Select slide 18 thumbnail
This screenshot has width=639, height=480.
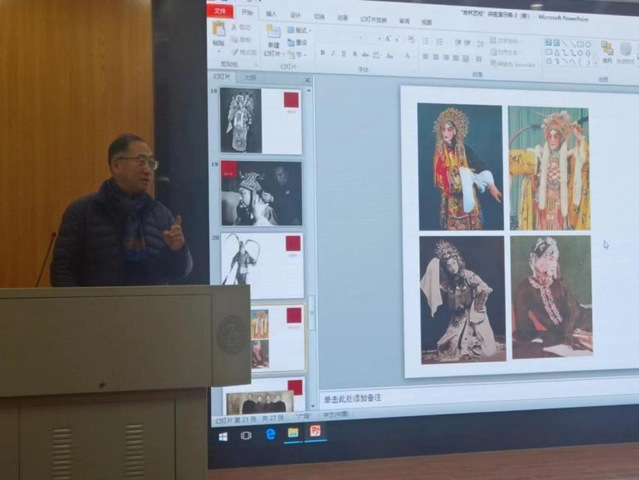point(260,120)
